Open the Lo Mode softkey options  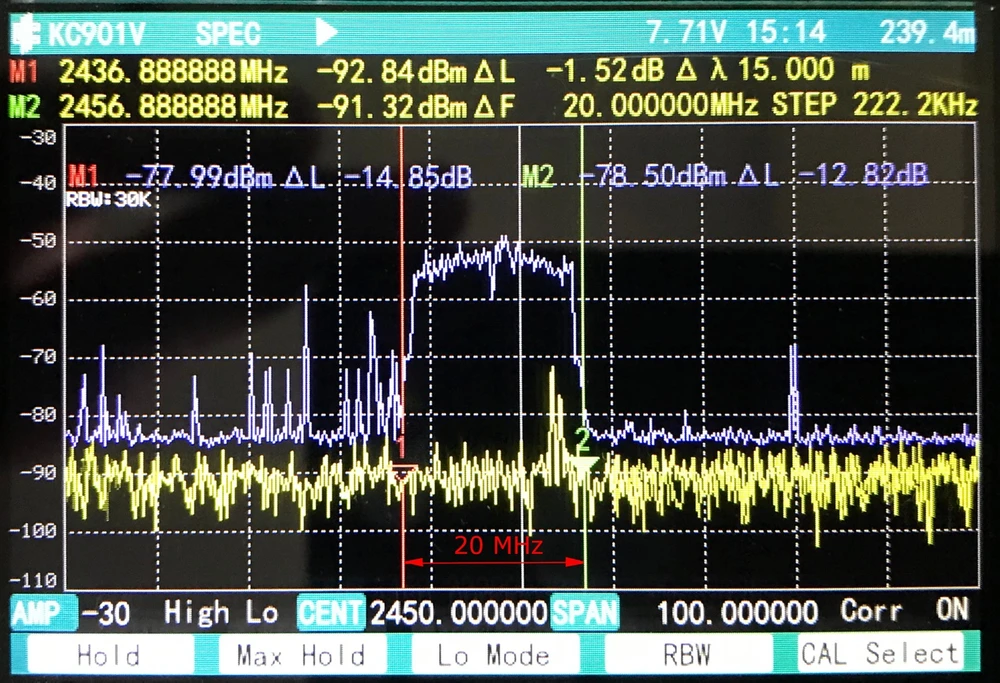(494, 656)
